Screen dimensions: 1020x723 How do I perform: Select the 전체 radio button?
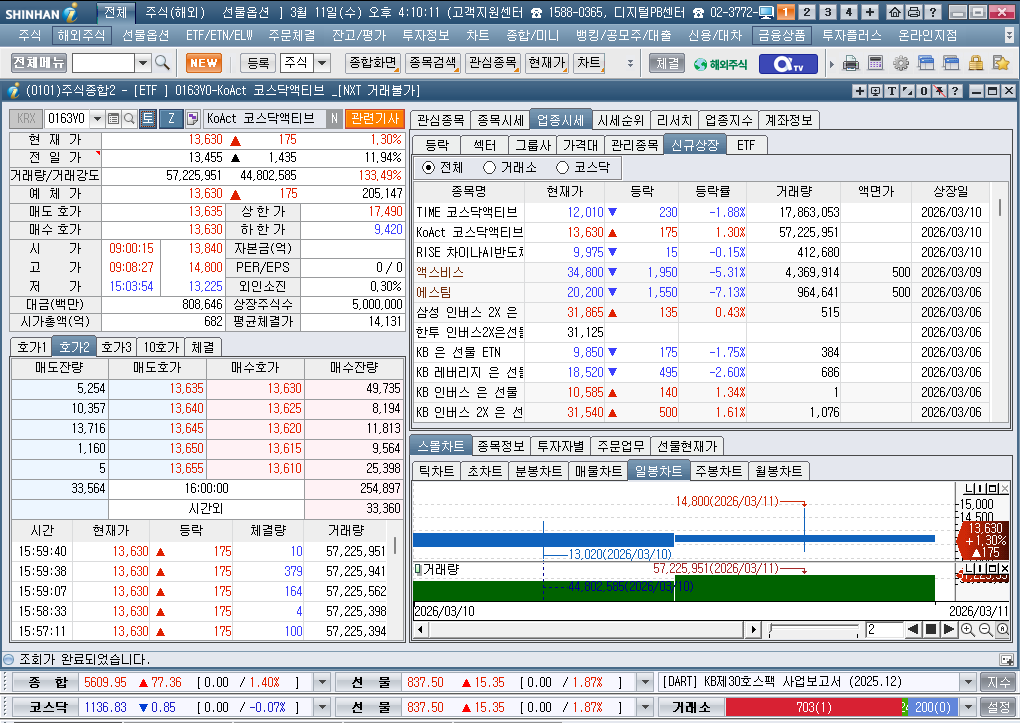click(x=428, y=168)
